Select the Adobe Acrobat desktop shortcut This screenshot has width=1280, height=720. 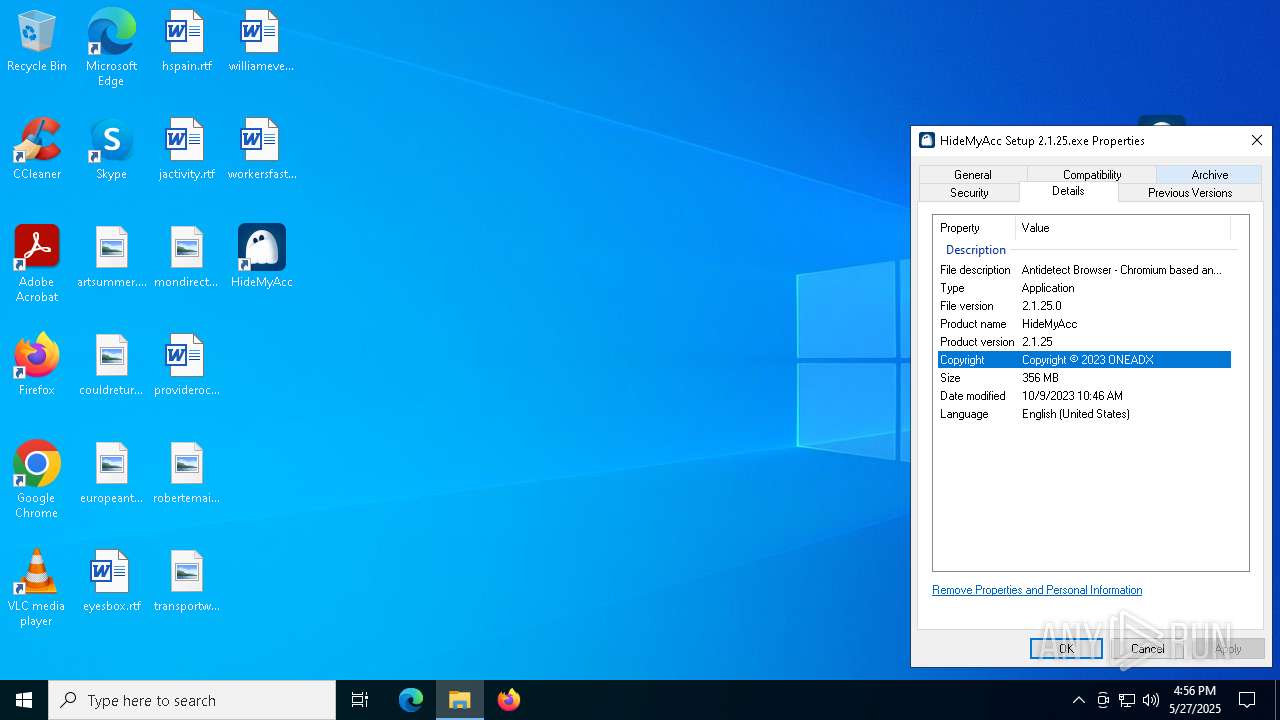tap(37, 264)
